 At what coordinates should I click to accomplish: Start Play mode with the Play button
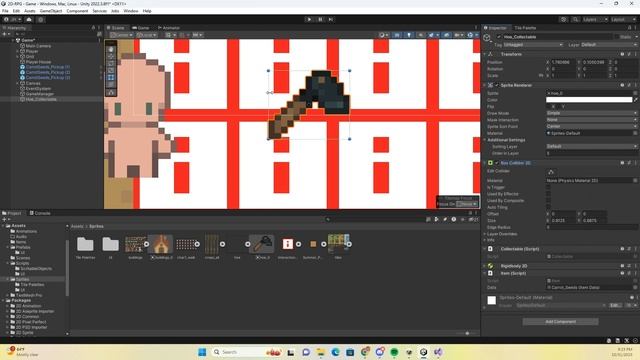click(309, 19)
